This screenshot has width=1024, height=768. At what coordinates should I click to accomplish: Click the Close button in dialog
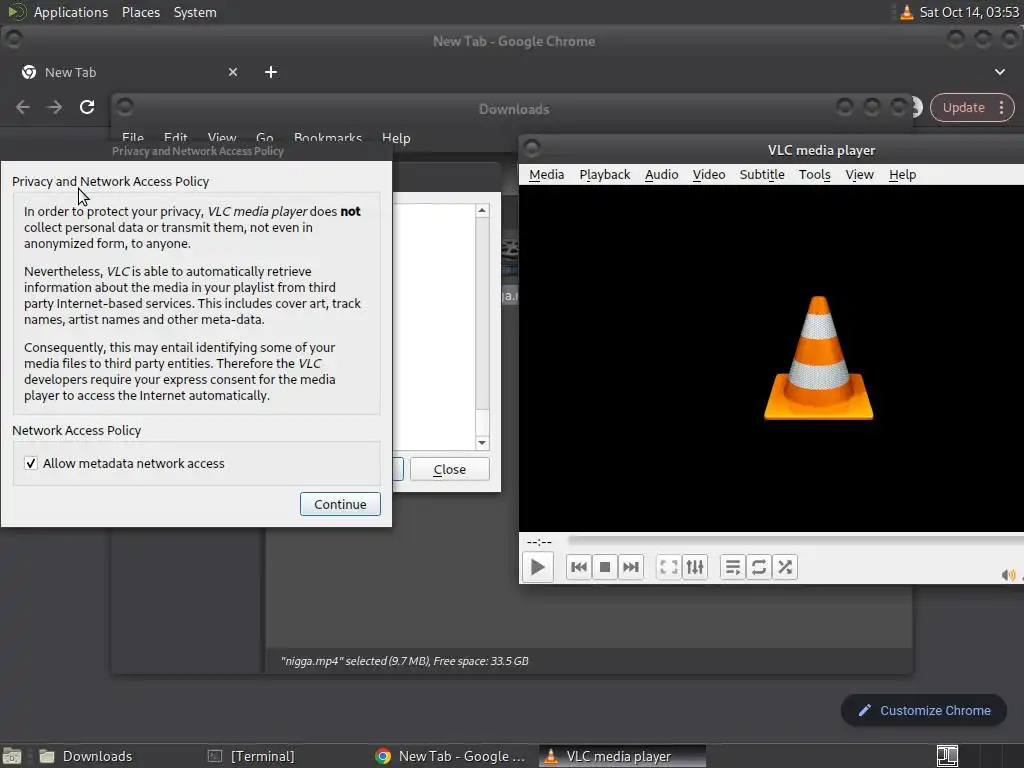449,470
